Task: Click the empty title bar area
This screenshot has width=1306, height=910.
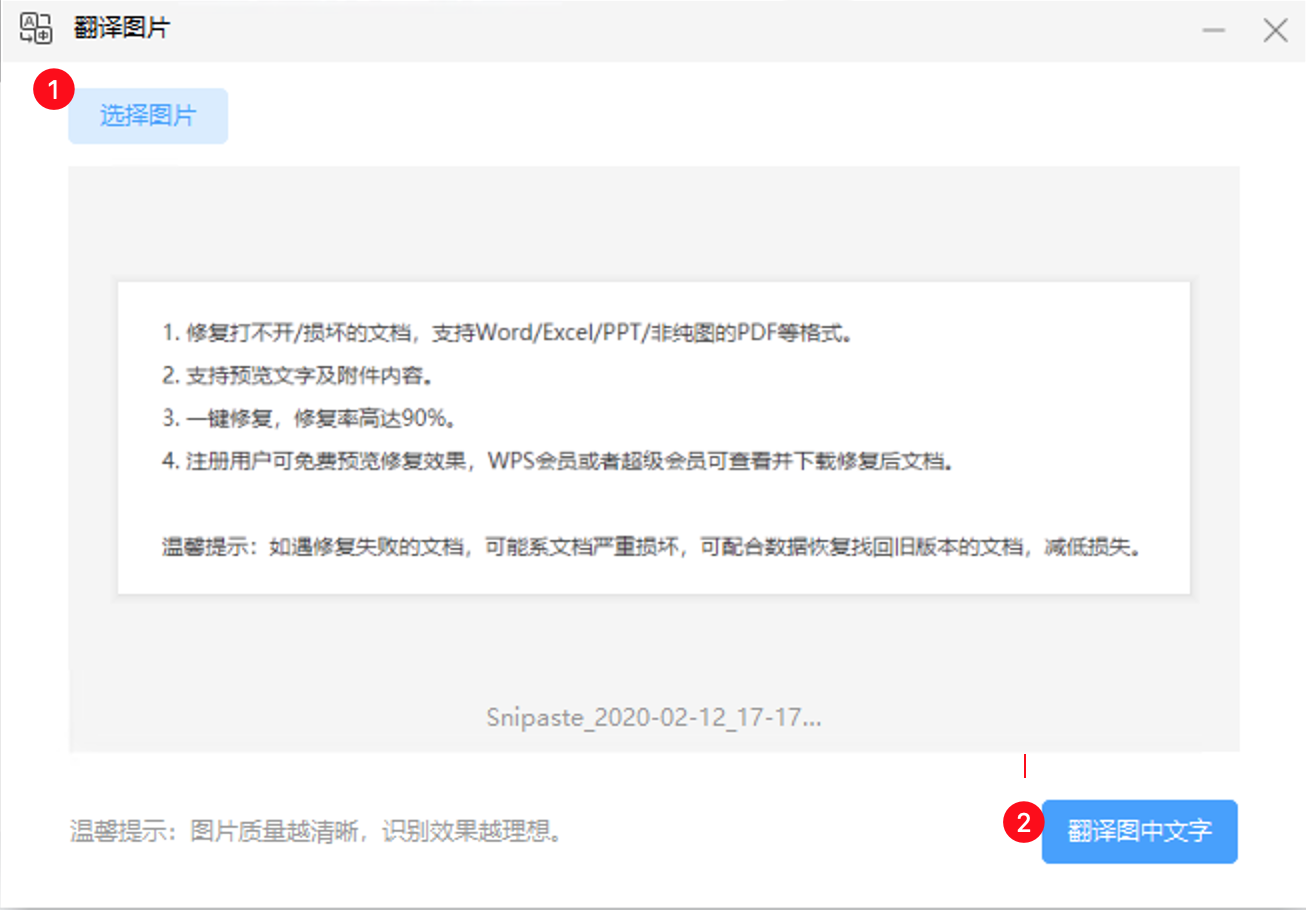Action: tap(650, 29)
